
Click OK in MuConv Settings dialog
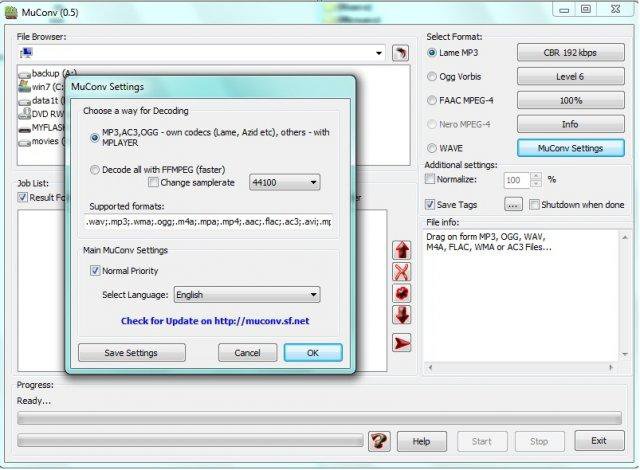click(x=312, y=353)
